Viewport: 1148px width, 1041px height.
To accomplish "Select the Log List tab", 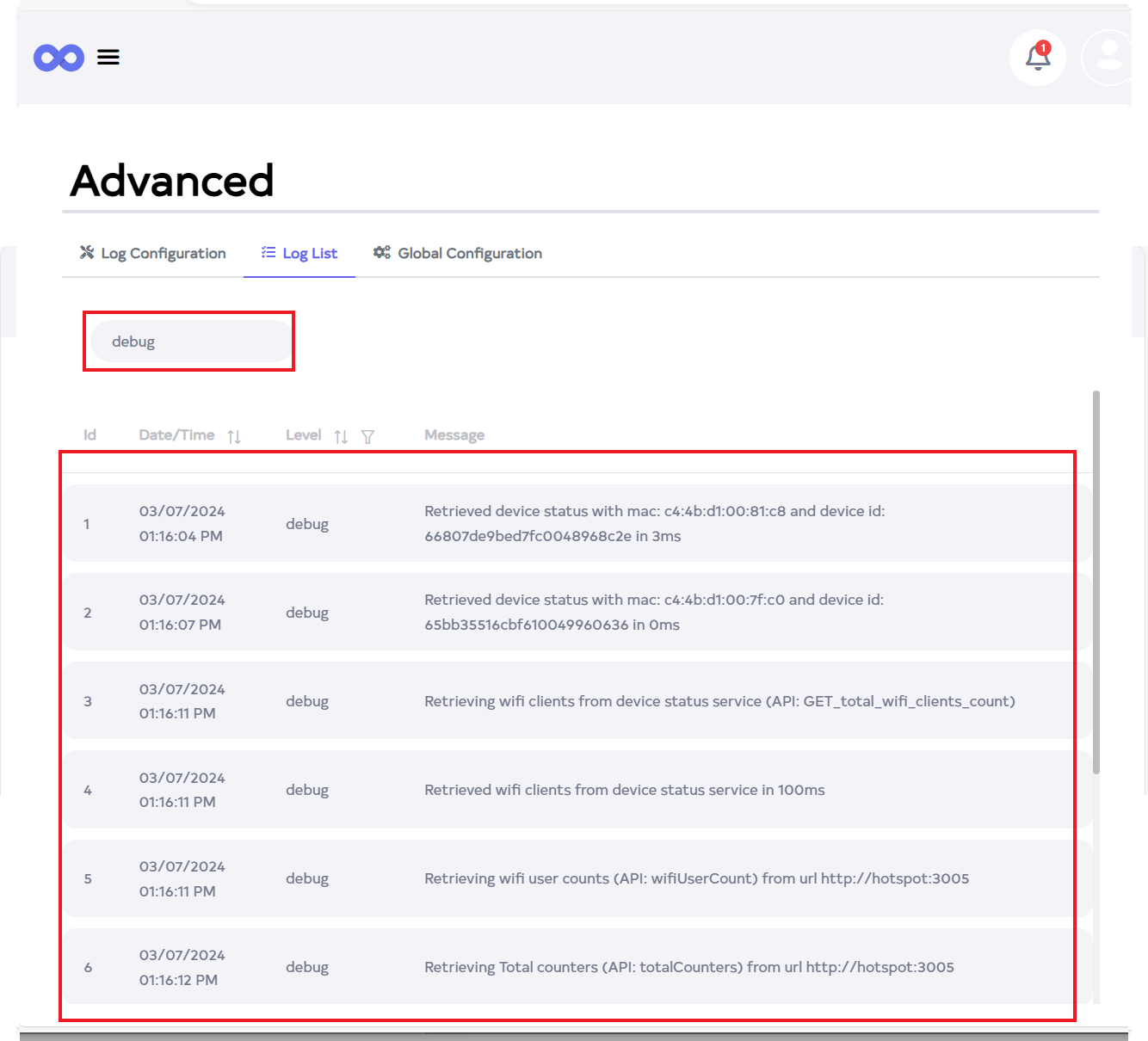I will 309,254.
